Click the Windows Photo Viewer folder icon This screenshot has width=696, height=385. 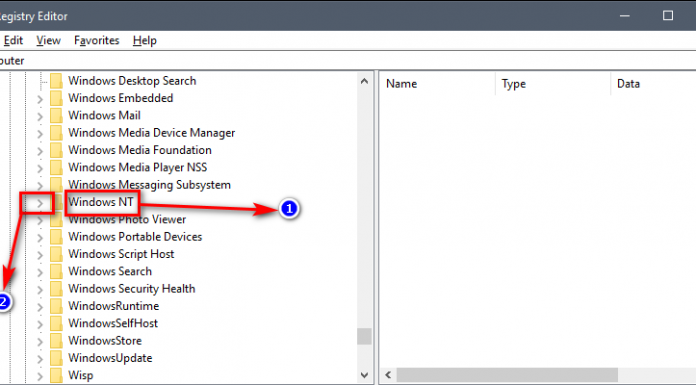tap(56, 220)
